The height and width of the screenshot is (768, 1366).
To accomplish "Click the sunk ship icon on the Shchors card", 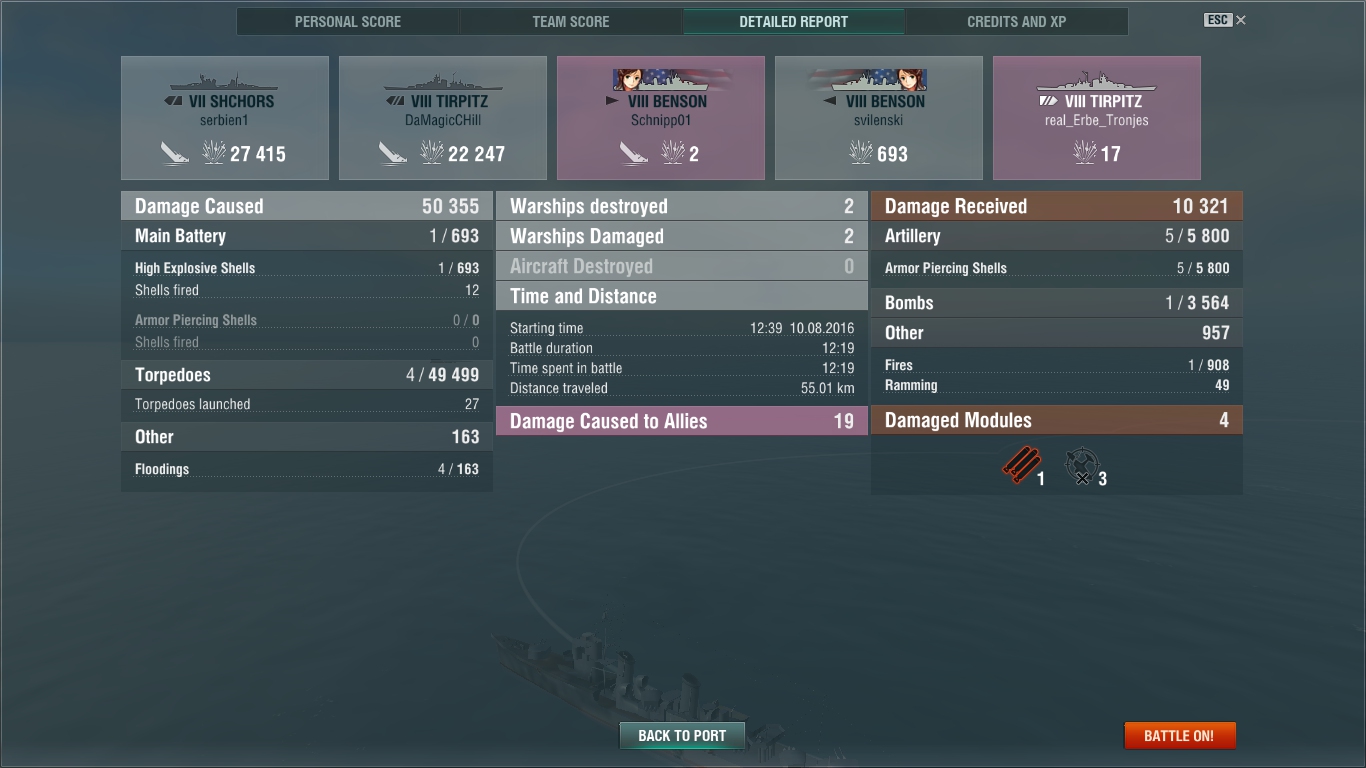I will (175, 153).
